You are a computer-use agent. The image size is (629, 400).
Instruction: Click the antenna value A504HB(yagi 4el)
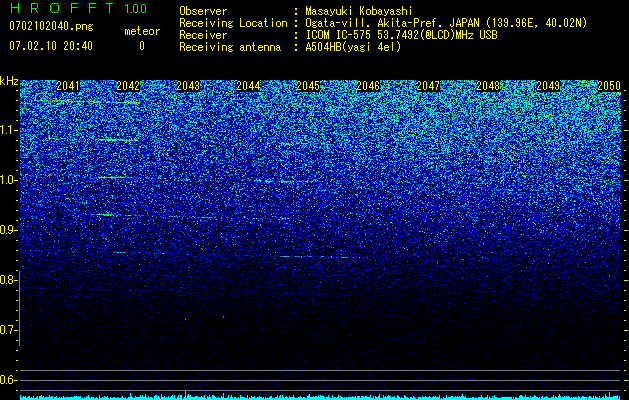point(353,47)
